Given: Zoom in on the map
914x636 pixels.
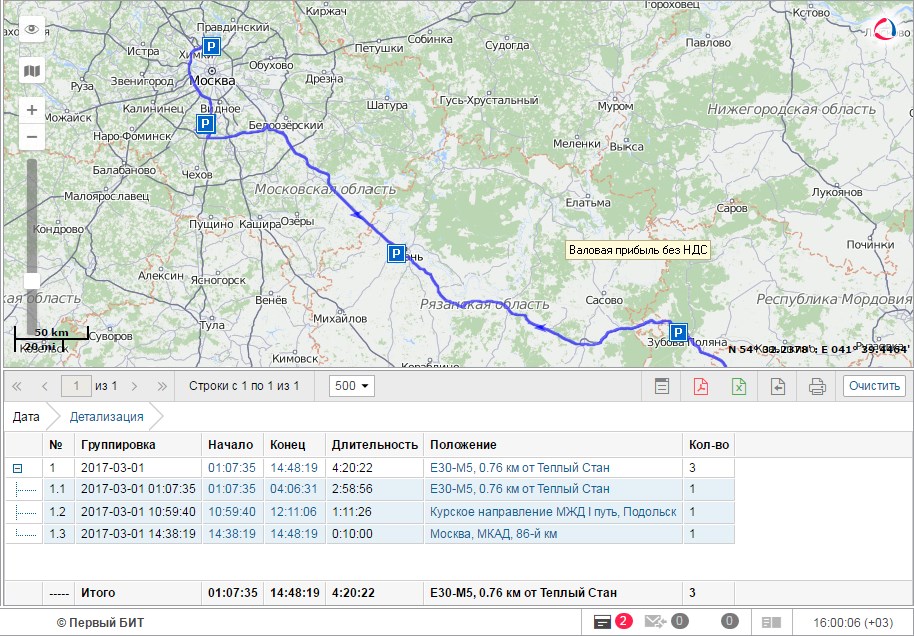Looking at the screenshot, I should 32,110.
